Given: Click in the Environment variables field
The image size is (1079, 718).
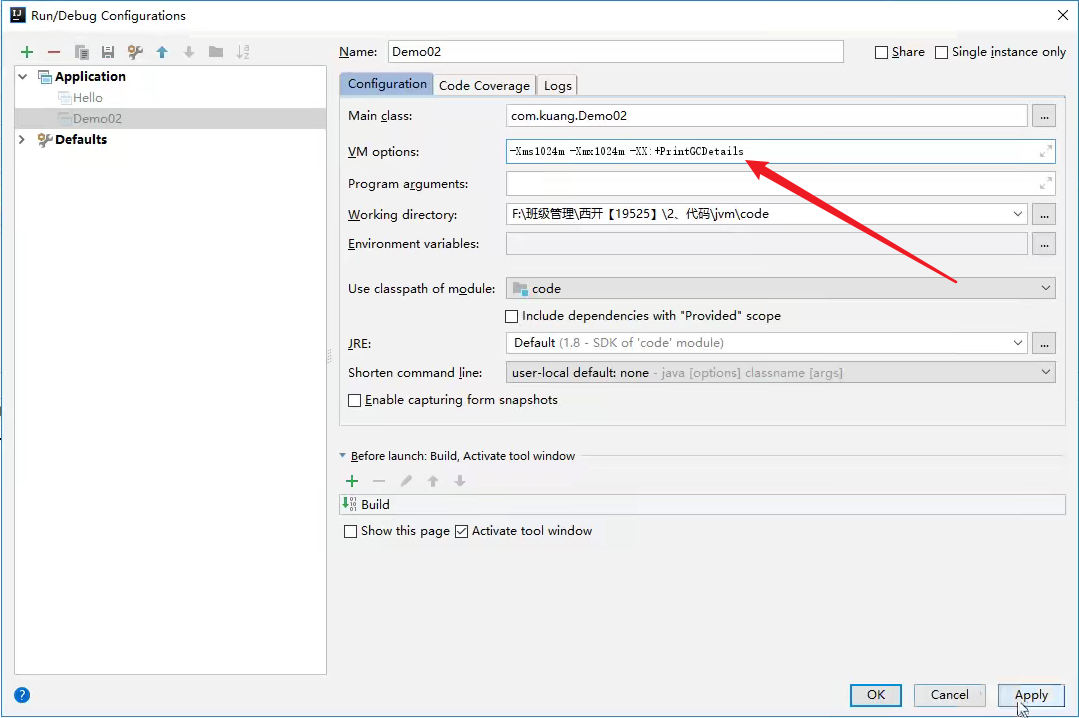Looking at the screenshot, I should 766,244.
